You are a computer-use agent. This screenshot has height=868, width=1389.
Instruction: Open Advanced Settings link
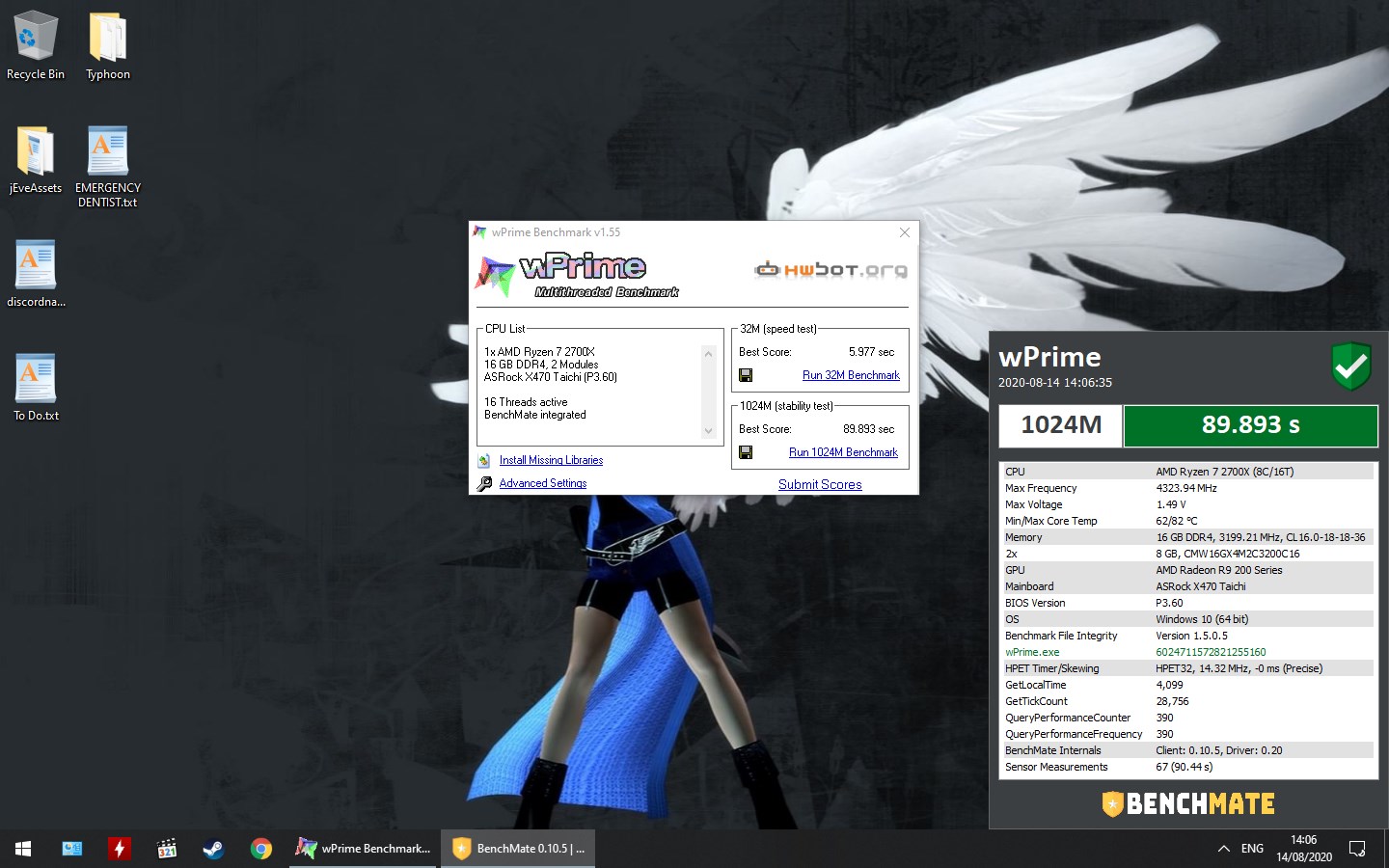tap(543, 483)
